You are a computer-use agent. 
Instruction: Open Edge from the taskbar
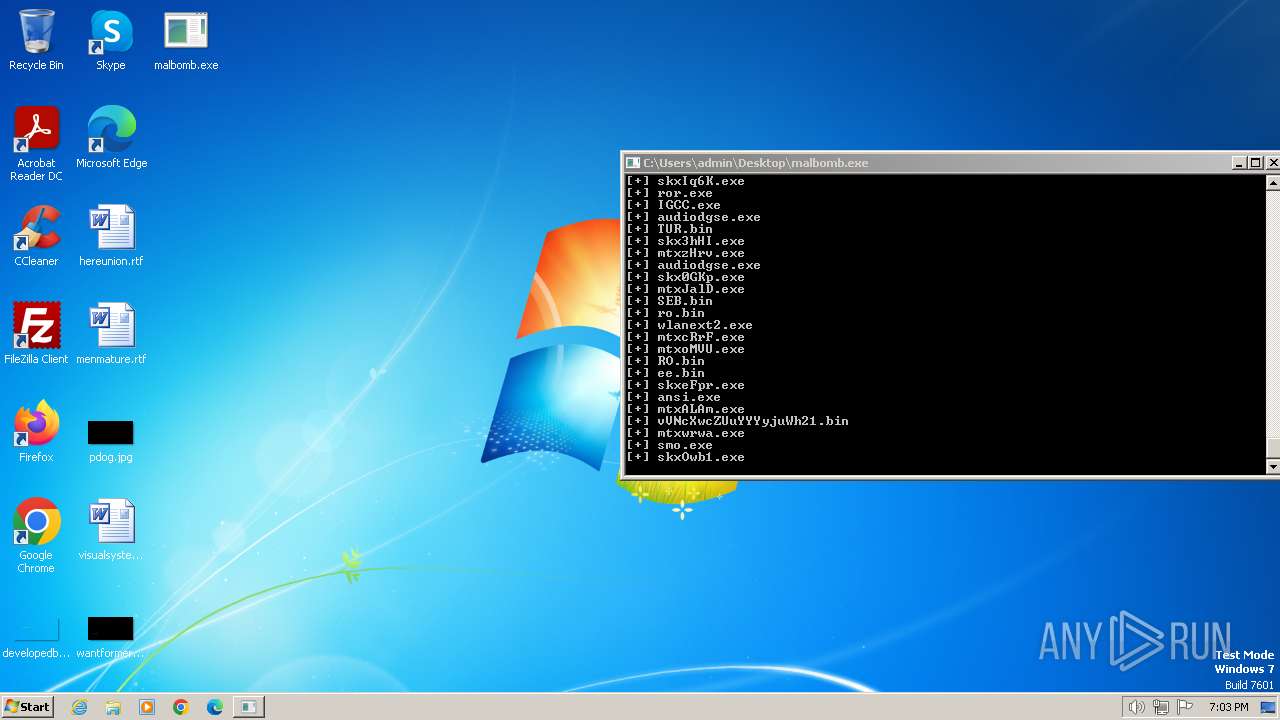pyautogui.click(x=215, y=707)
